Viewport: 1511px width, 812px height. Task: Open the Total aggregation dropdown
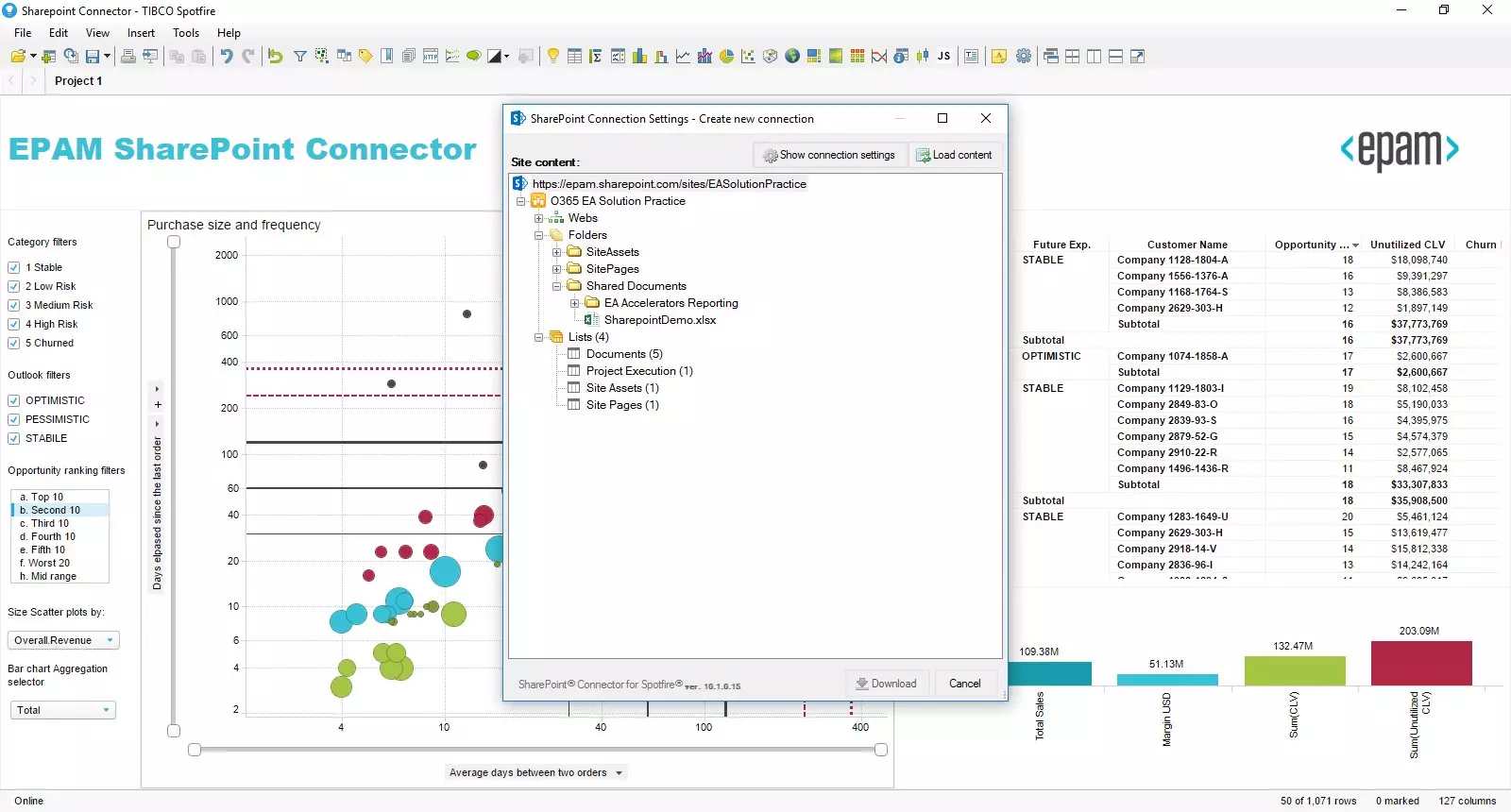point(62,710)
